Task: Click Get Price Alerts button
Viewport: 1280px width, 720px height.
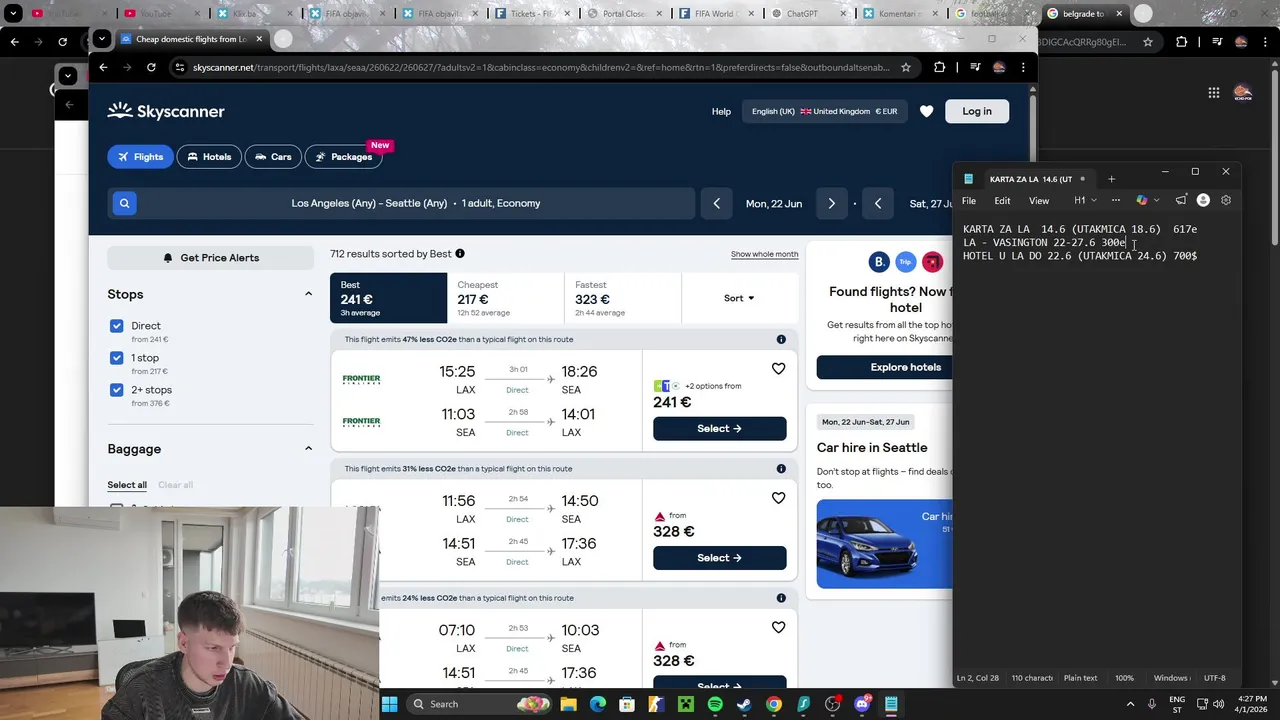Action: [x=211, y=258]
